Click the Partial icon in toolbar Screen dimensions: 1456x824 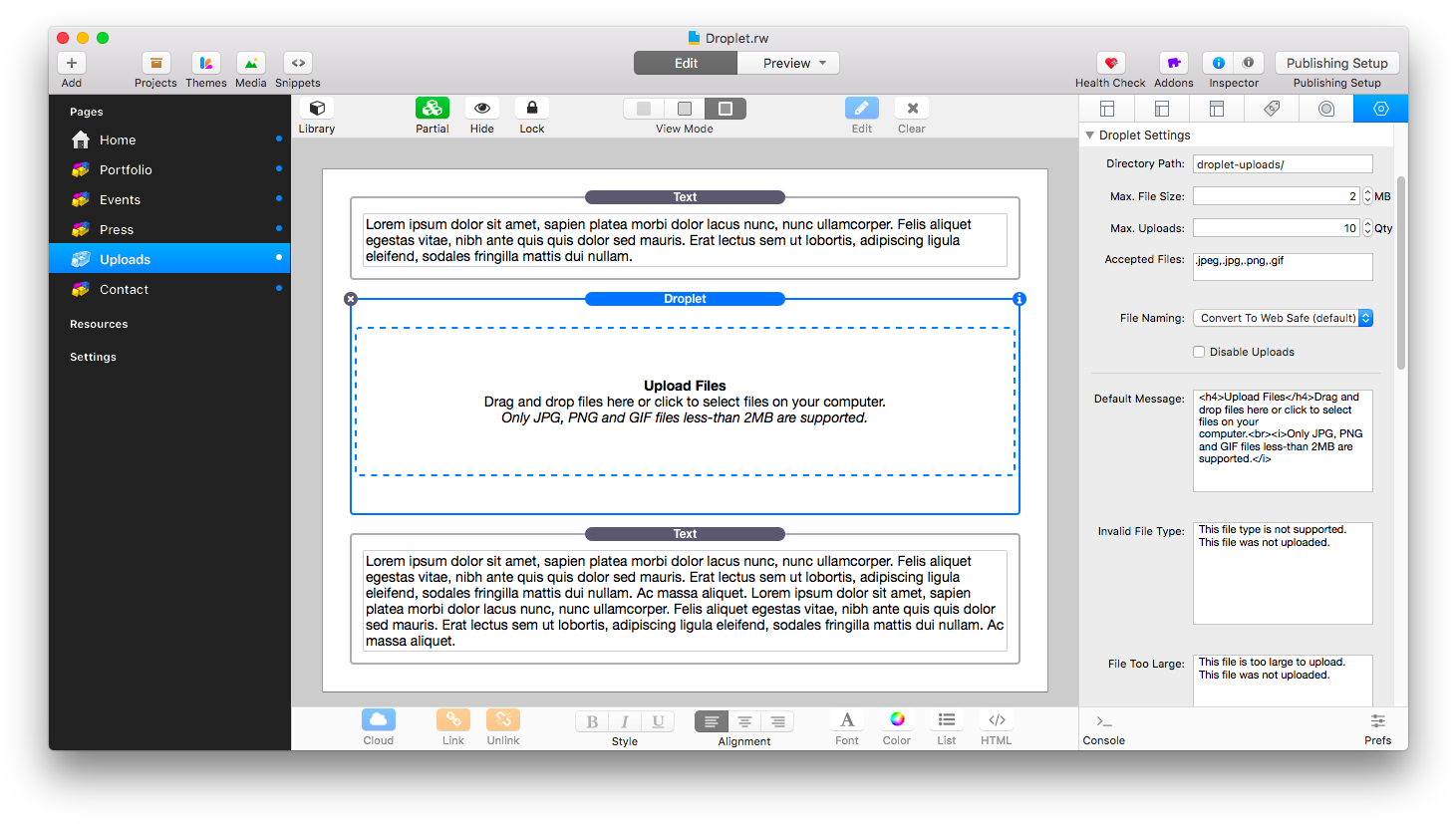tap(432, 109)
